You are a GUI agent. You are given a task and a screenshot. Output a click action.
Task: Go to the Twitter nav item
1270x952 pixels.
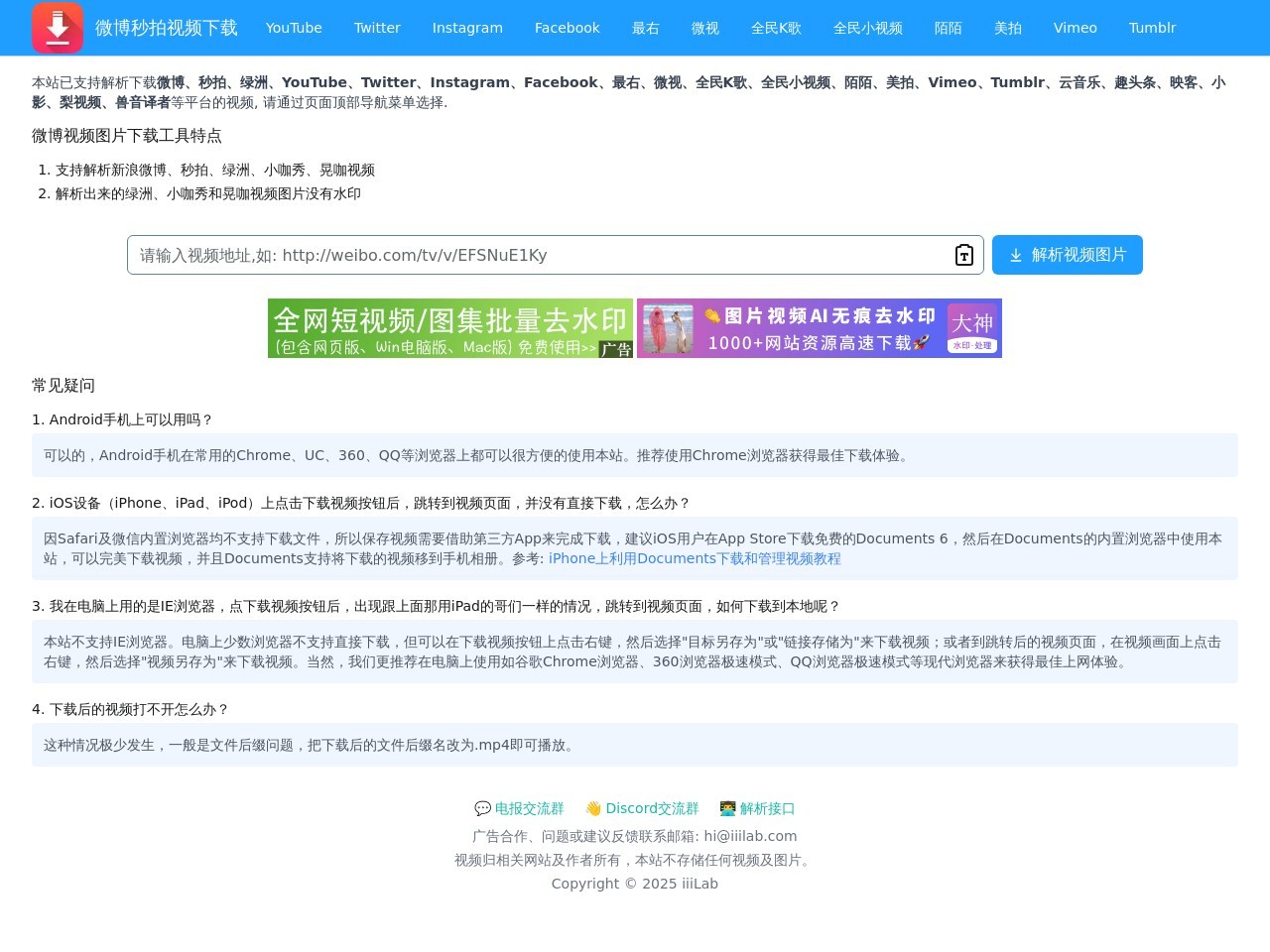pos(377,28)
